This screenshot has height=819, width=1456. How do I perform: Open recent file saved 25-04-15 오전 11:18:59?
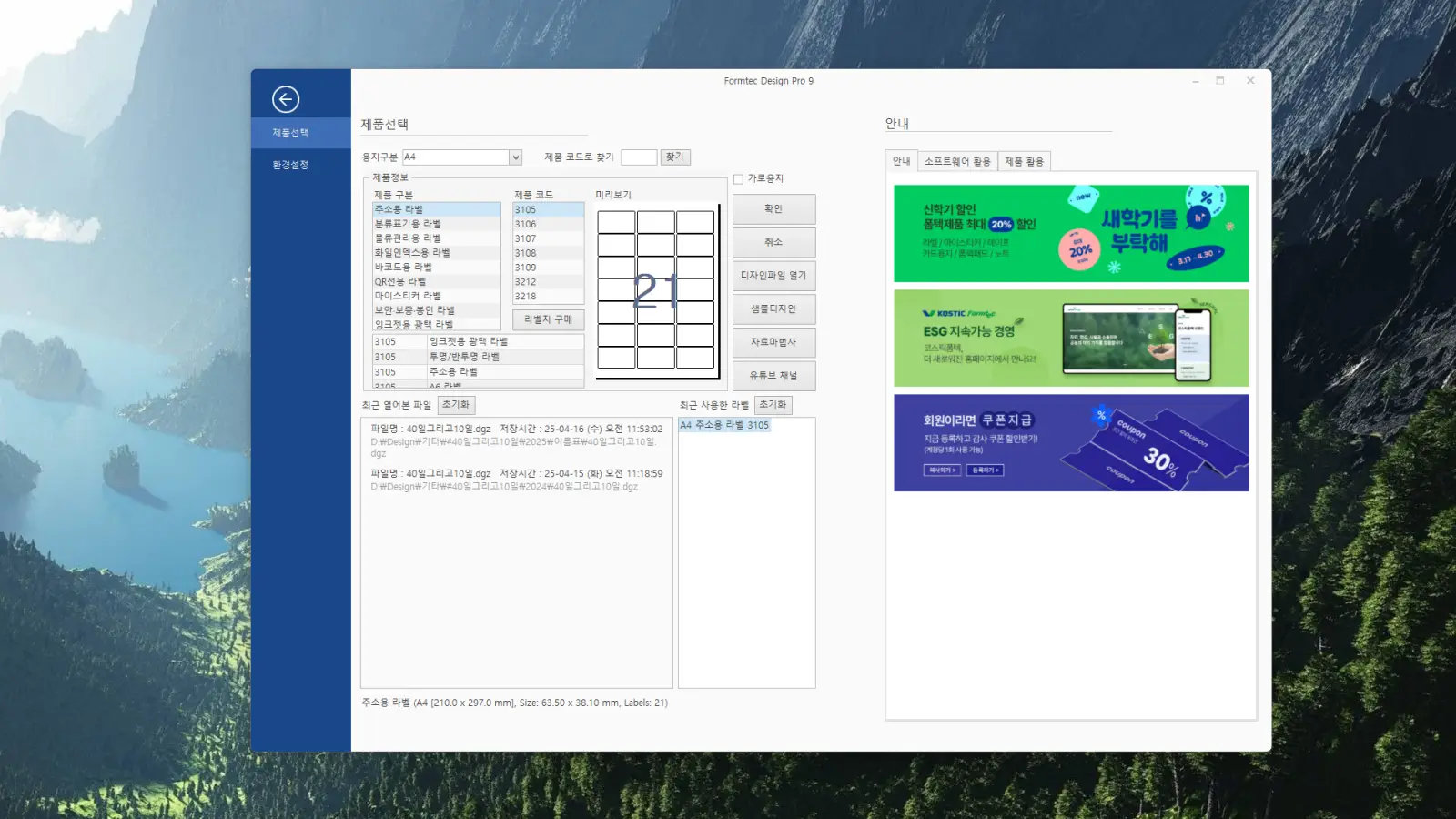coord(517,480)
